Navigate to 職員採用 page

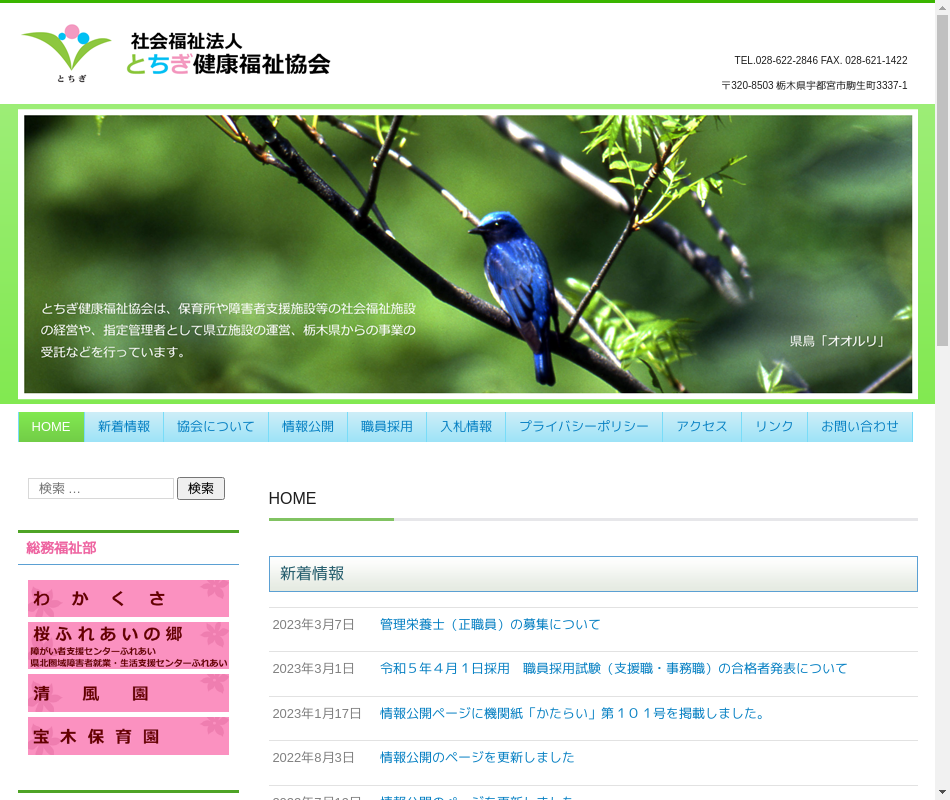click(387, 427)
